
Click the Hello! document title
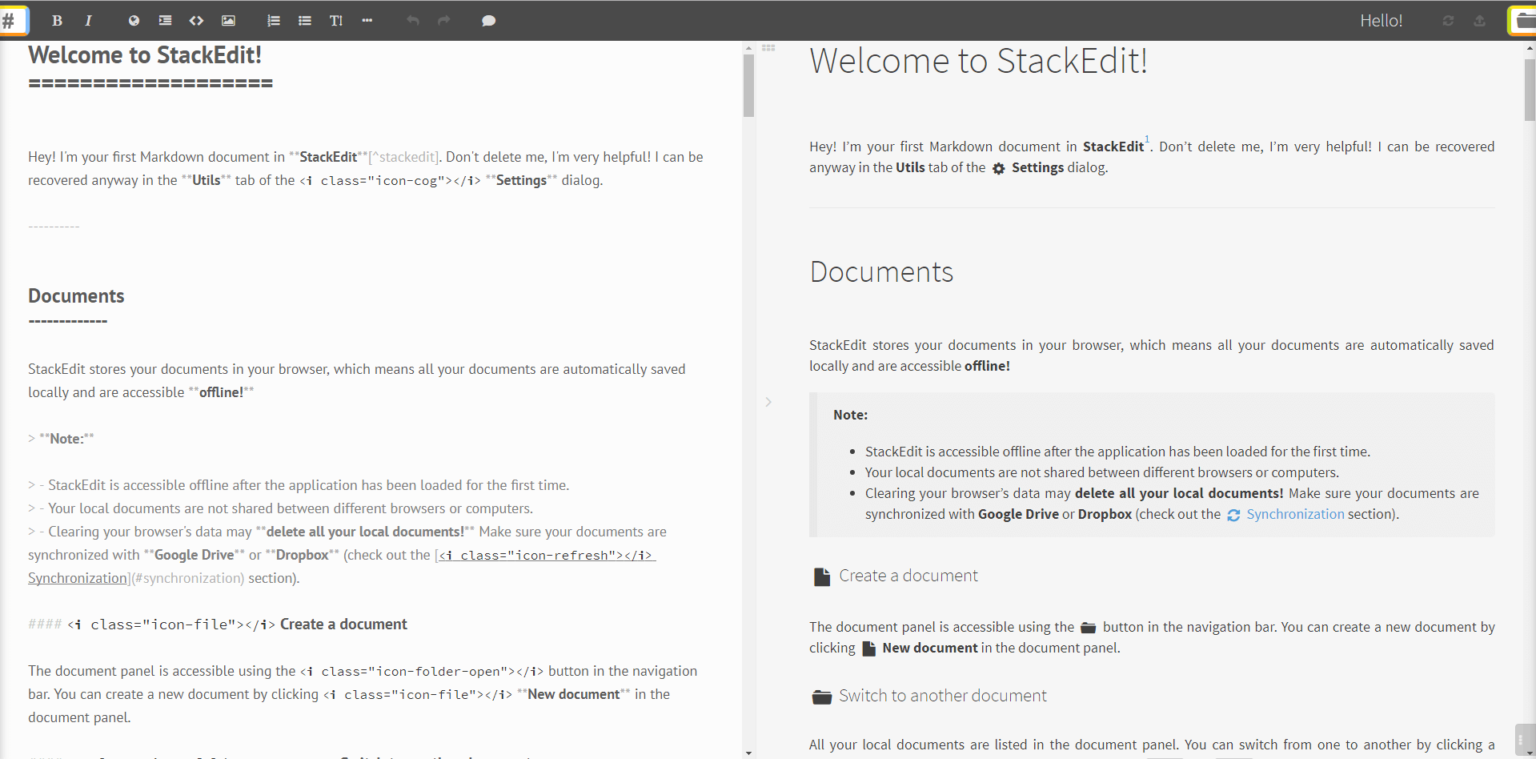pyautogui.click(x=1381, y=20)
